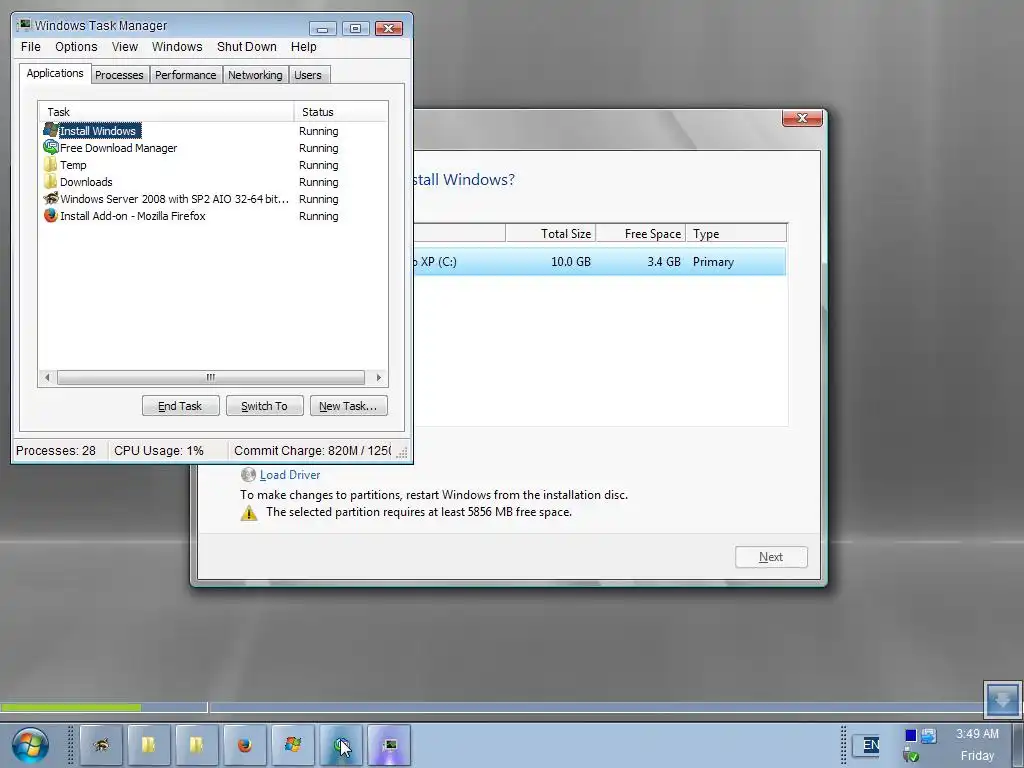The height and width of the screenshot is (768, 1024).
Task: Switch to the Users tab
Action: click(x=308, y=75)
